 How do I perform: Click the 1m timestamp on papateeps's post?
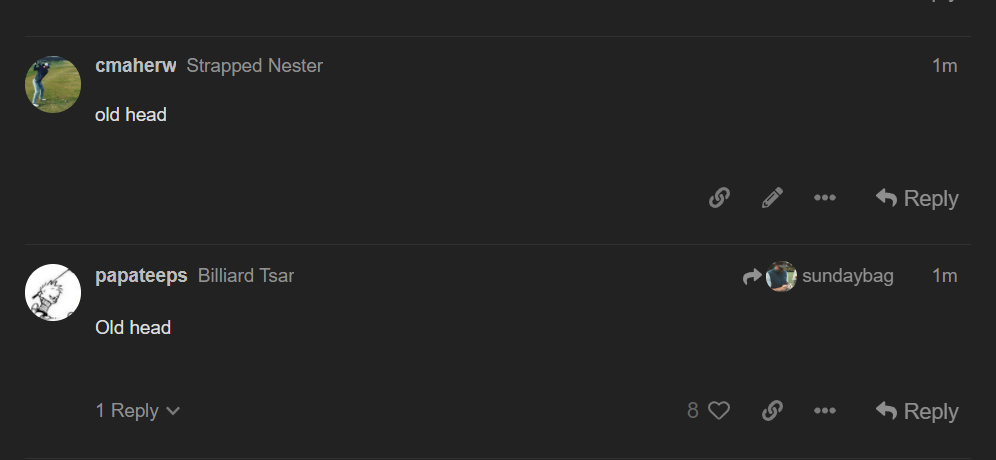pos(945,276)
